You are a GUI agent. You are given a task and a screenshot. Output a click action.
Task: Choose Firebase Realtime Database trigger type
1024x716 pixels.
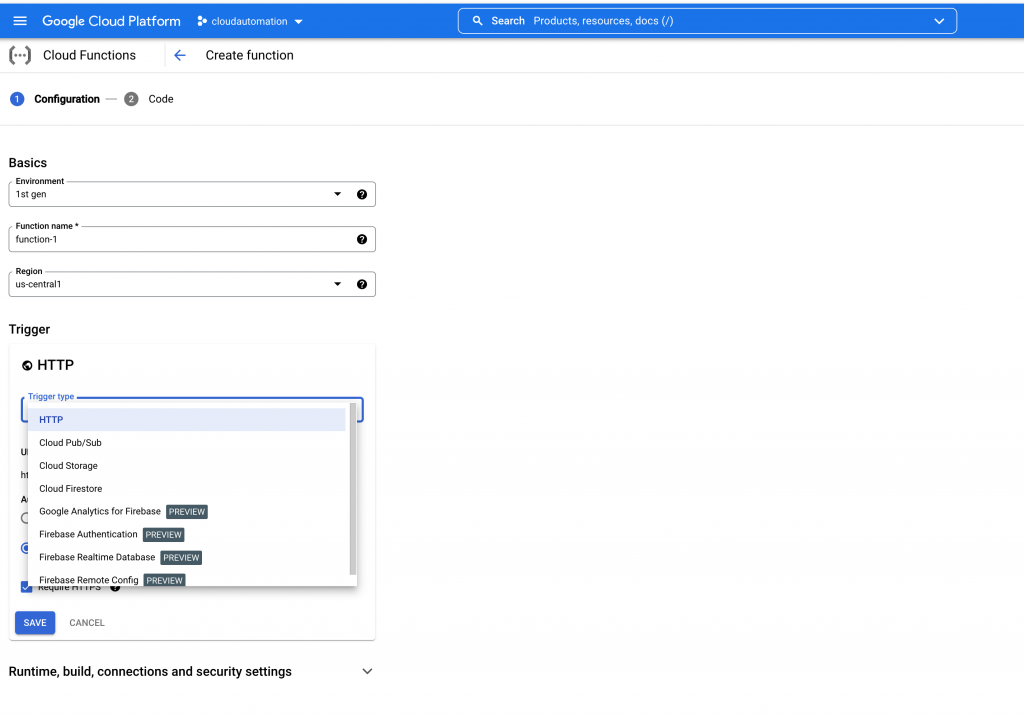coord(187,557)
